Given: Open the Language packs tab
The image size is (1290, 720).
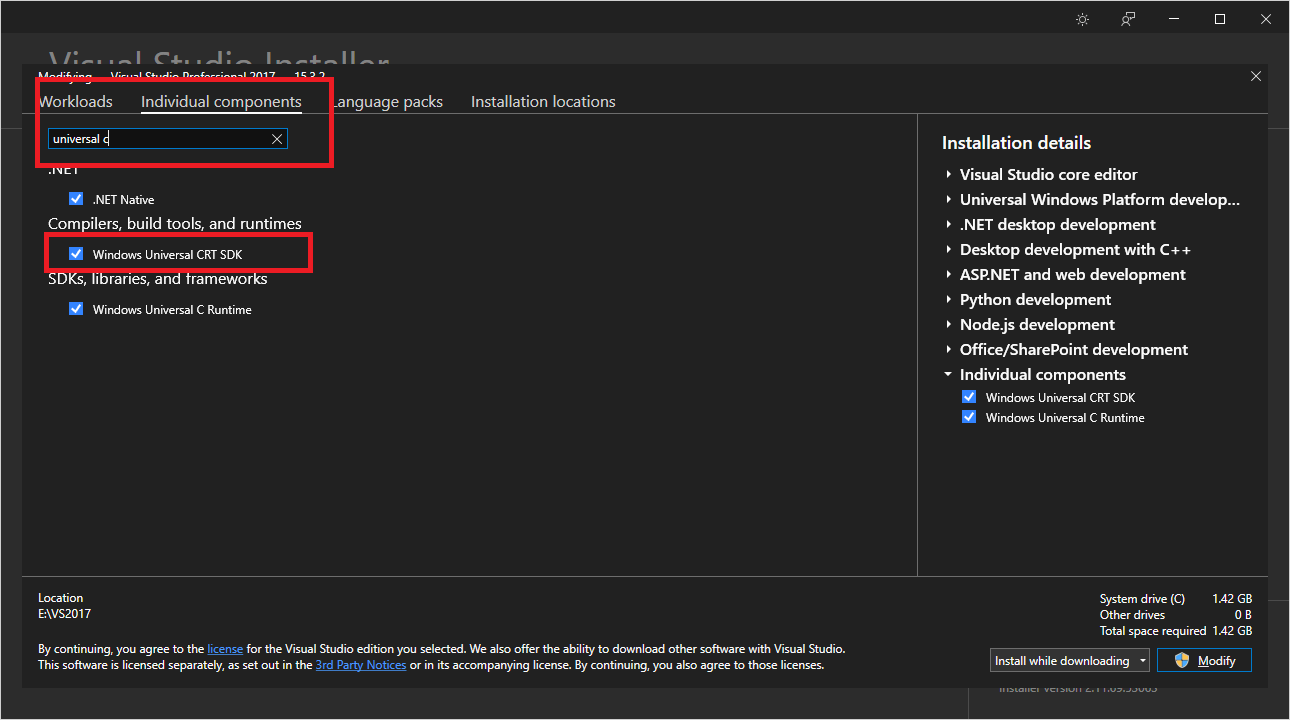Looking at the screenshot, I should (x=388, y=101).
